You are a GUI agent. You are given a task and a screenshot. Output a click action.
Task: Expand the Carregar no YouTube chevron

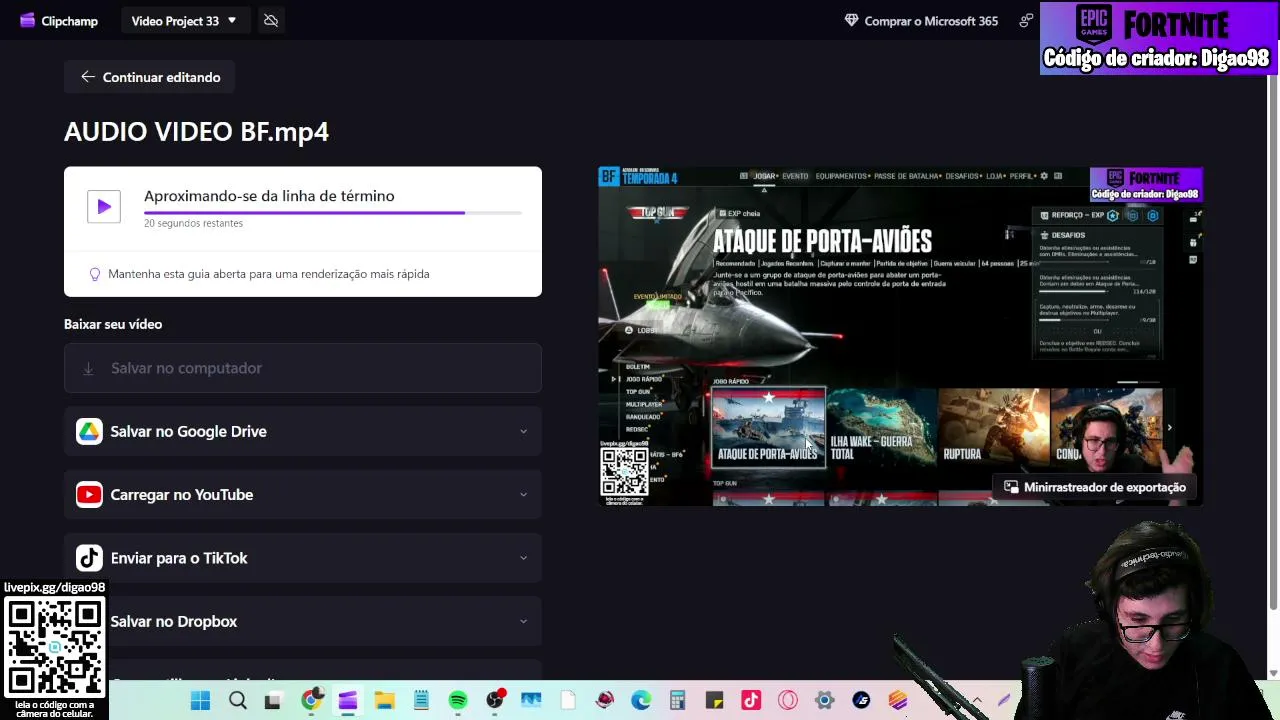coord(523,495)
